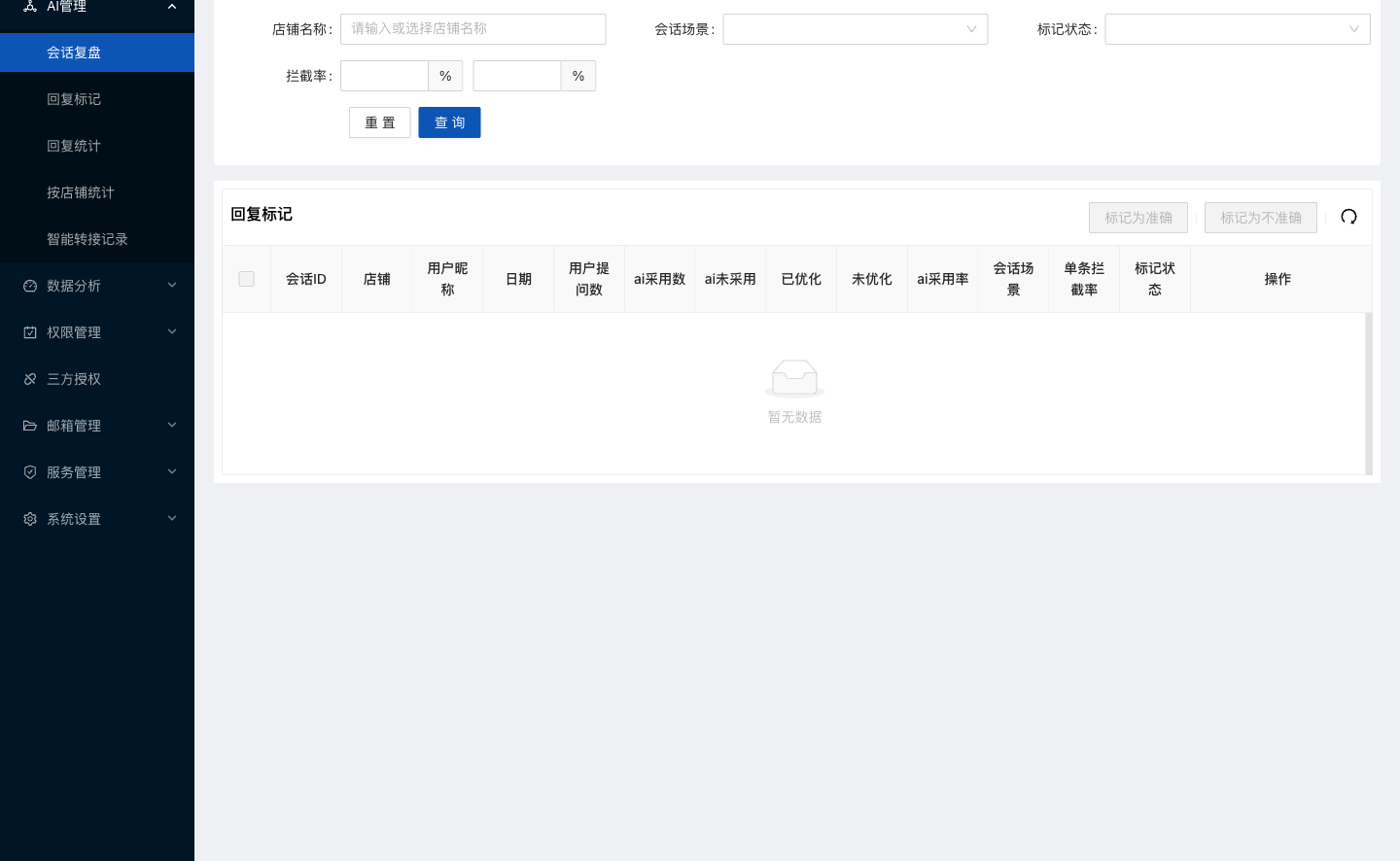Toggle the select-all table checkbox
Screen dimensions: 1400x861
(x=247, y=279)
